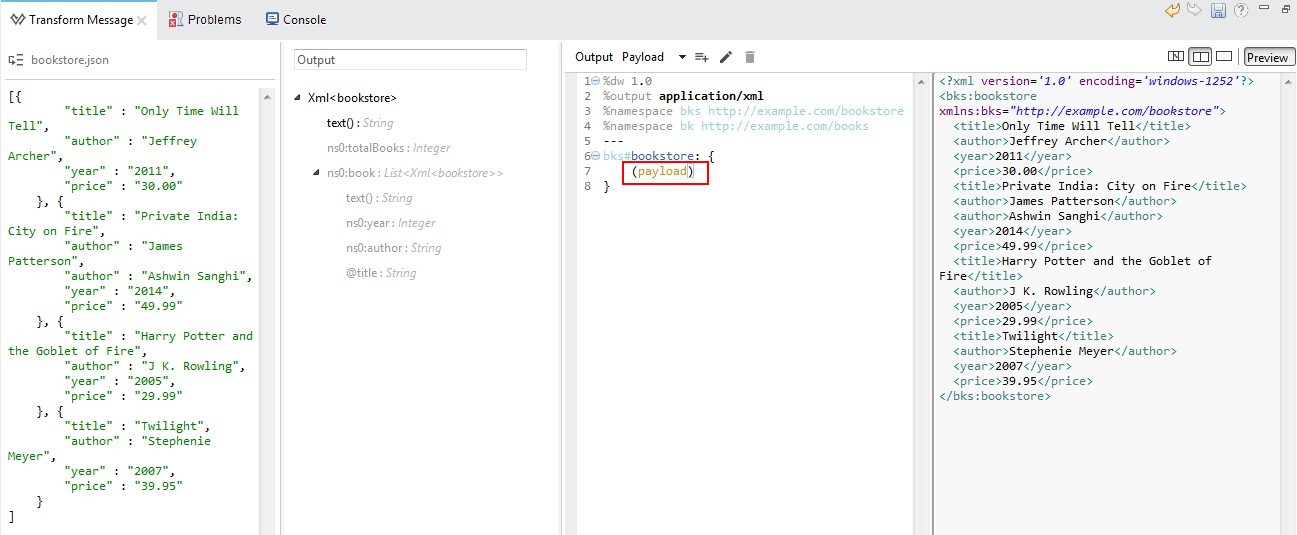Viewport: 1297px width, 535px height.
Task: Click the Output search input field
Action: tap(410, 60)
